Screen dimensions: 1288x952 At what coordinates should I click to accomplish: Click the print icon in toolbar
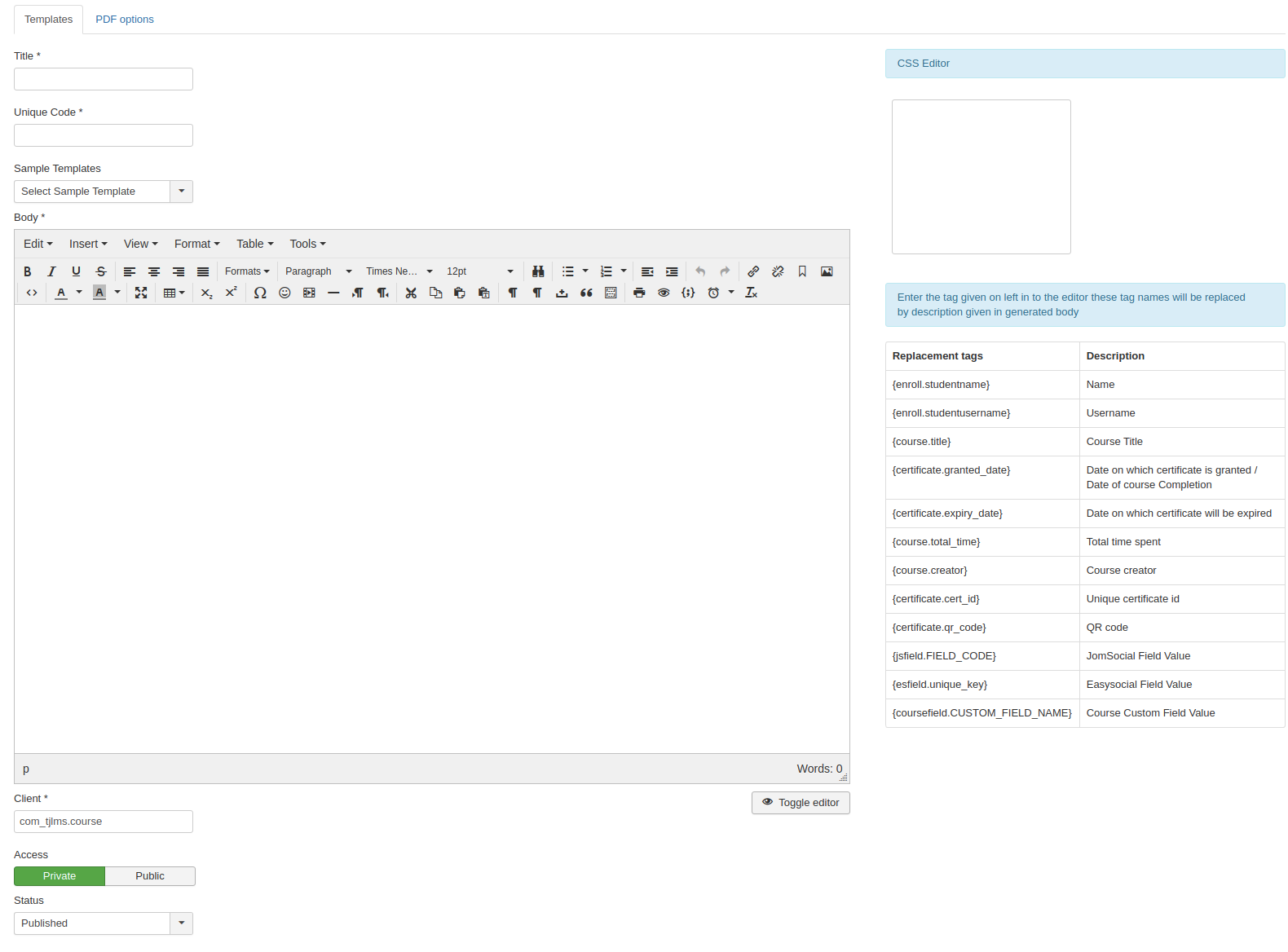pyautogui.click(x=639, y=293)
